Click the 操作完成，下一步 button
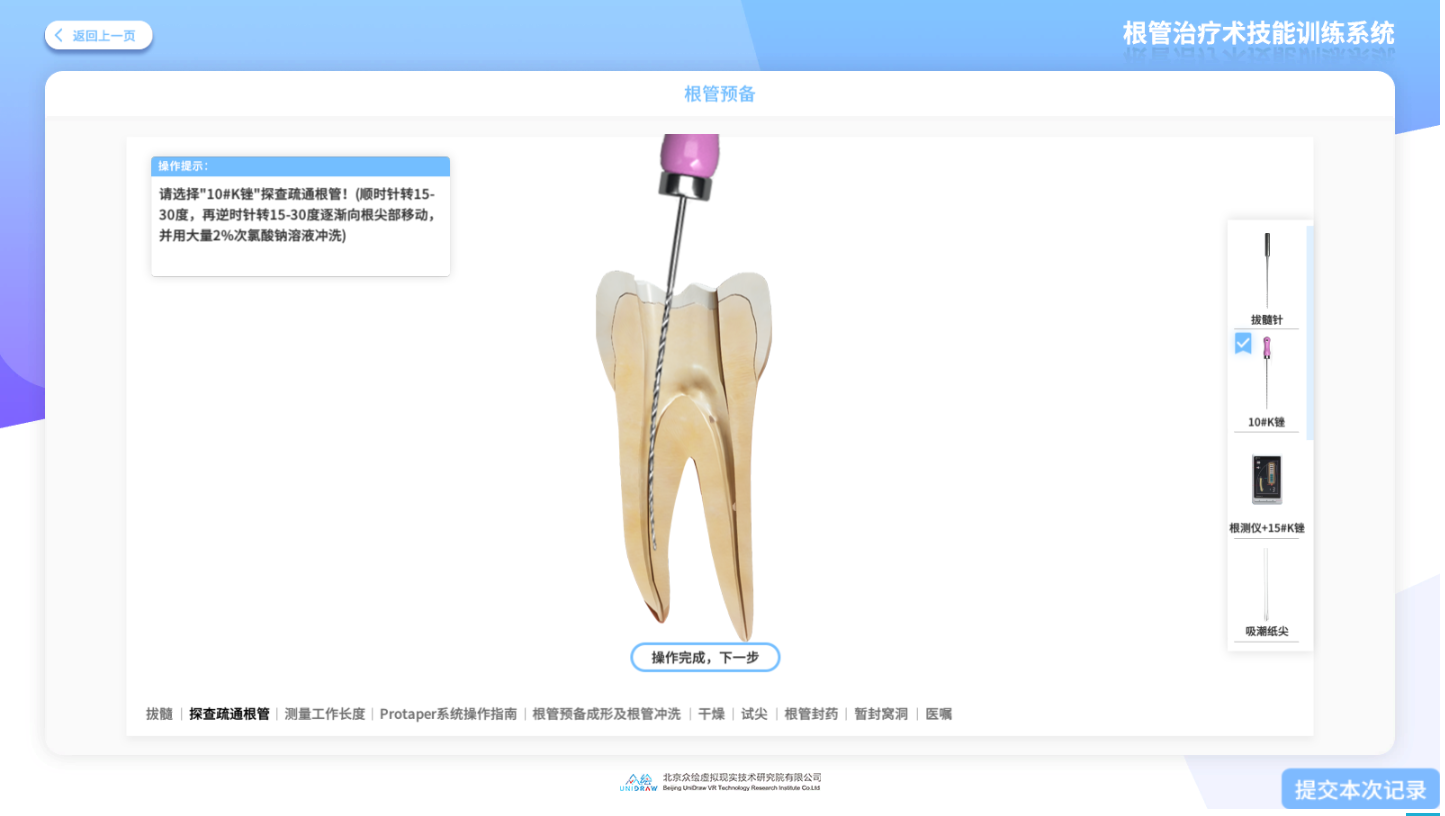Screen dimensions: 1445x816 [x=705, y=657]
